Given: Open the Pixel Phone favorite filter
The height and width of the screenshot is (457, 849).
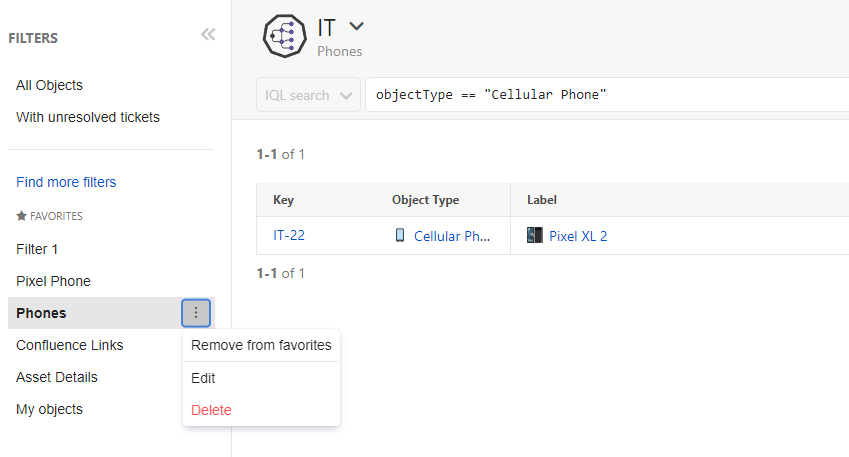Looking at the screenshot, I should (53, 281).
